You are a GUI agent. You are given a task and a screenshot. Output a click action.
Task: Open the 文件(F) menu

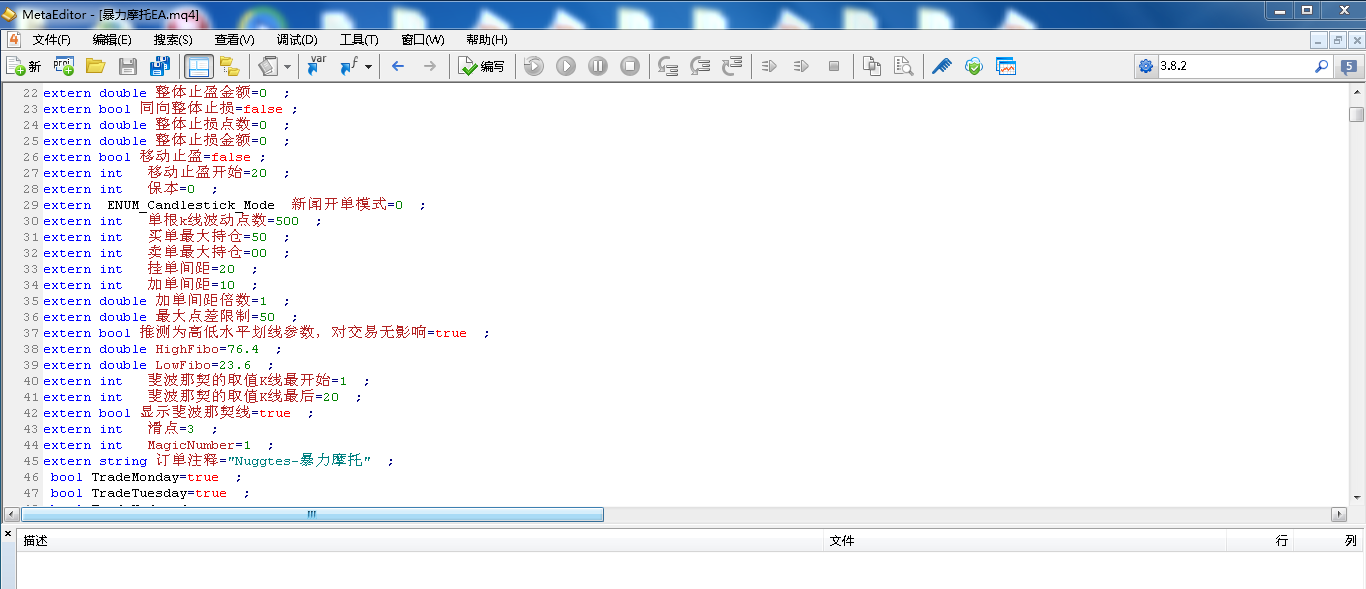click(52, 40)
